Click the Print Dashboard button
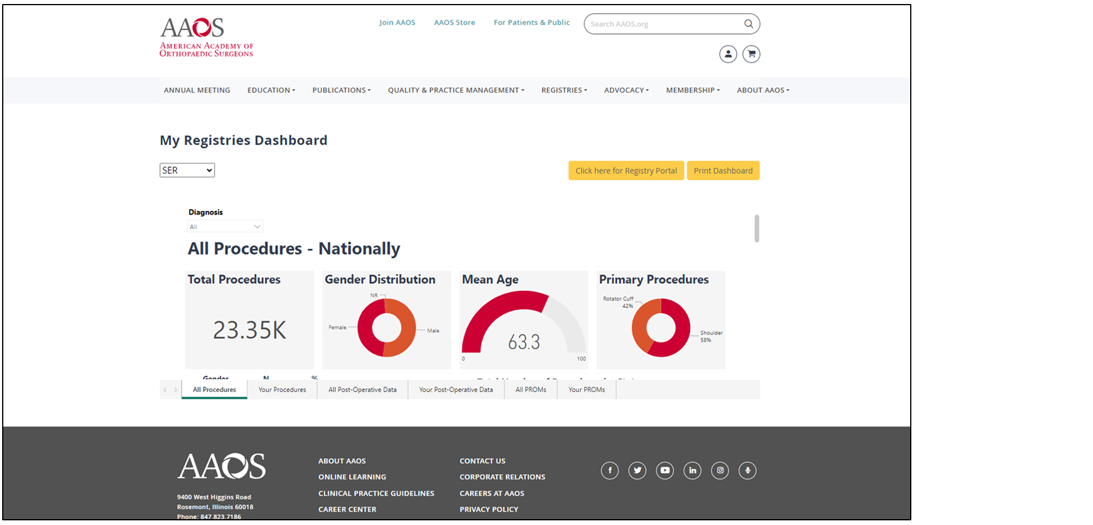The width and height of the screenshot is (1093, 525). pos(723,171)
